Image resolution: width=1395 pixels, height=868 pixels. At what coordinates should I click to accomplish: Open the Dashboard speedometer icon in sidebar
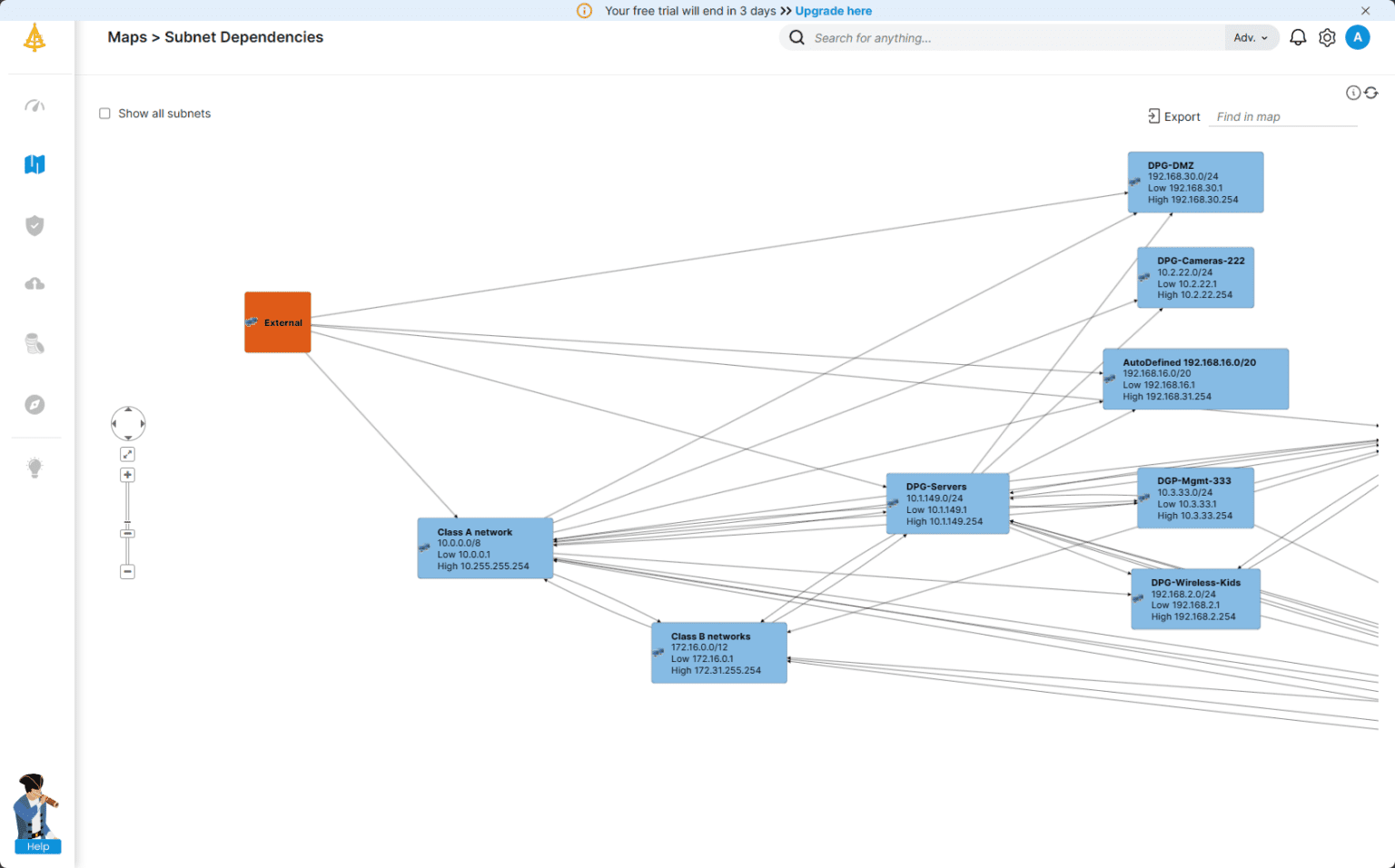(35, 105)
